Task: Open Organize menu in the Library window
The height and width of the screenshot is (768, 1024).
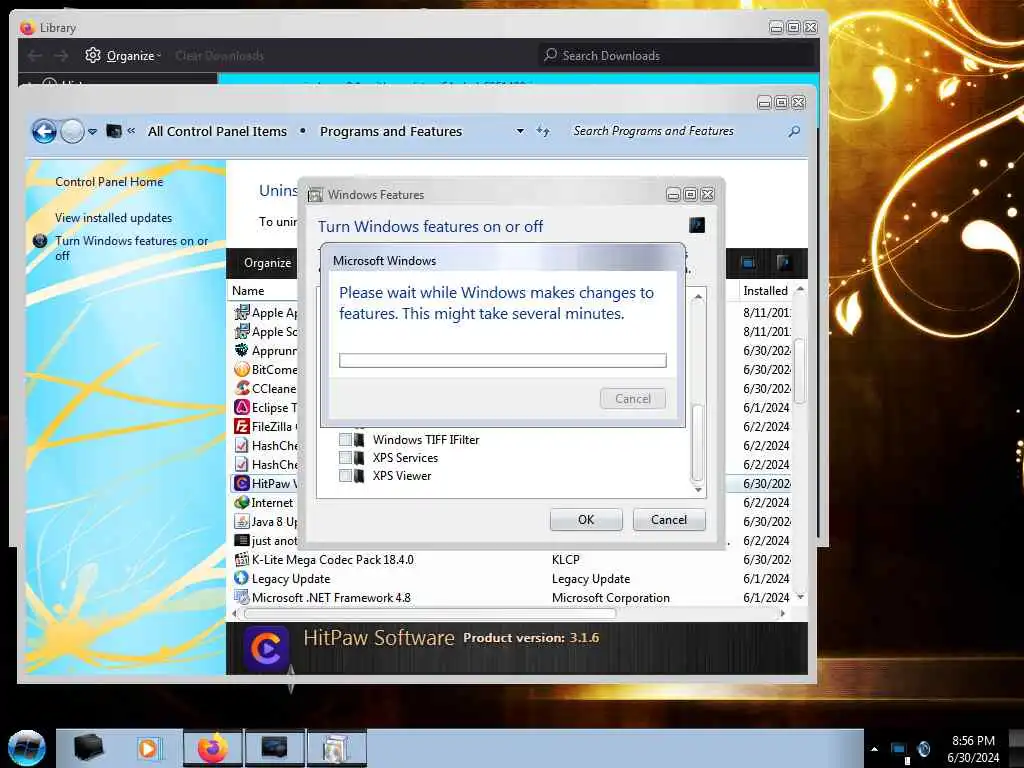Action: 123,56
